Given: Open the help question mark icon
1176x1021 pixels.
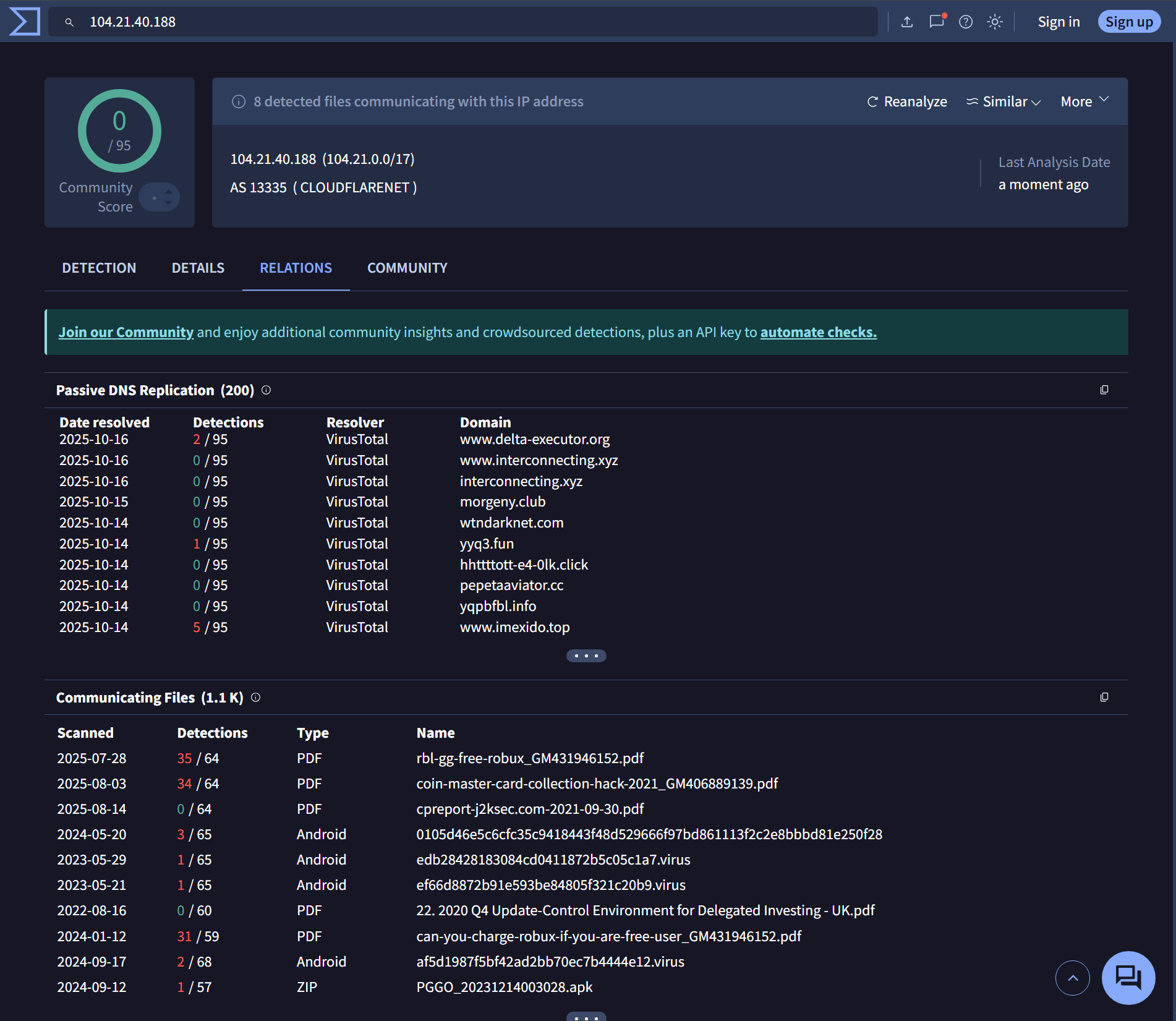Looking at the screenshot, I should (x=966, y=22).
